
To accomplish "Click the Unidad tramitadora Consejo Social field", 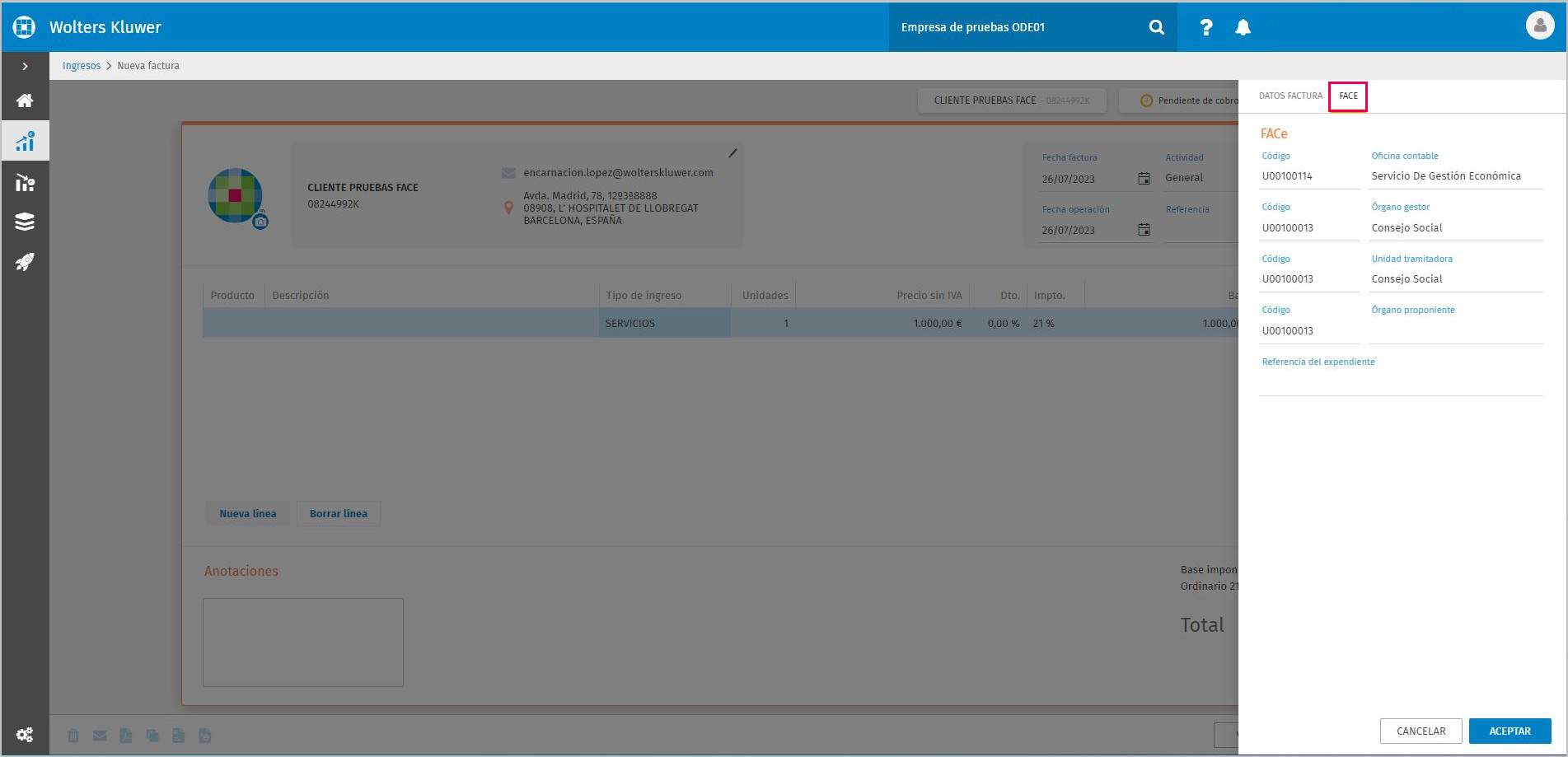I will (x=1456, y=279).
